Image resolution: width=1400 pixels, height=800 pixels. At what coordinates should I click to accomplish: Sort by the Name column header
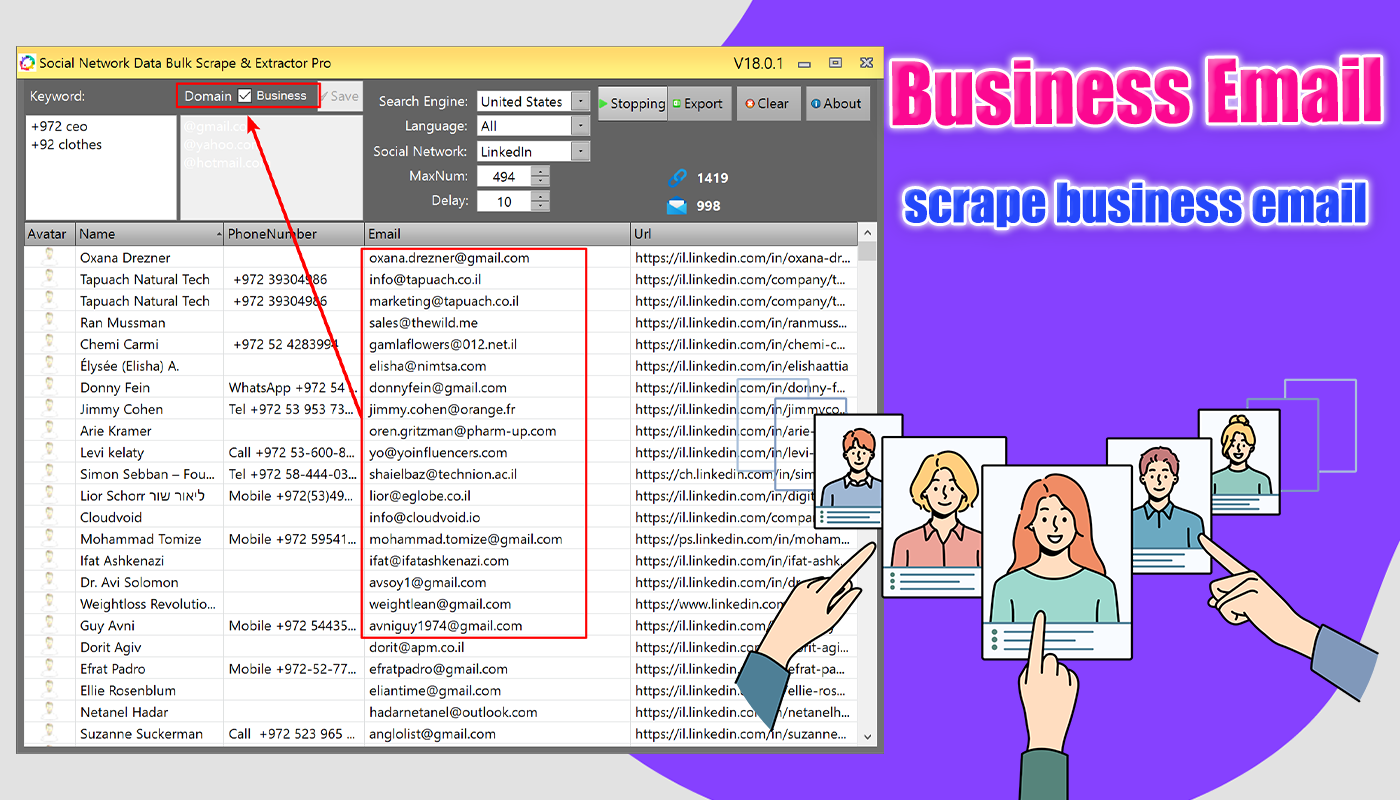[x=149, y=234]
